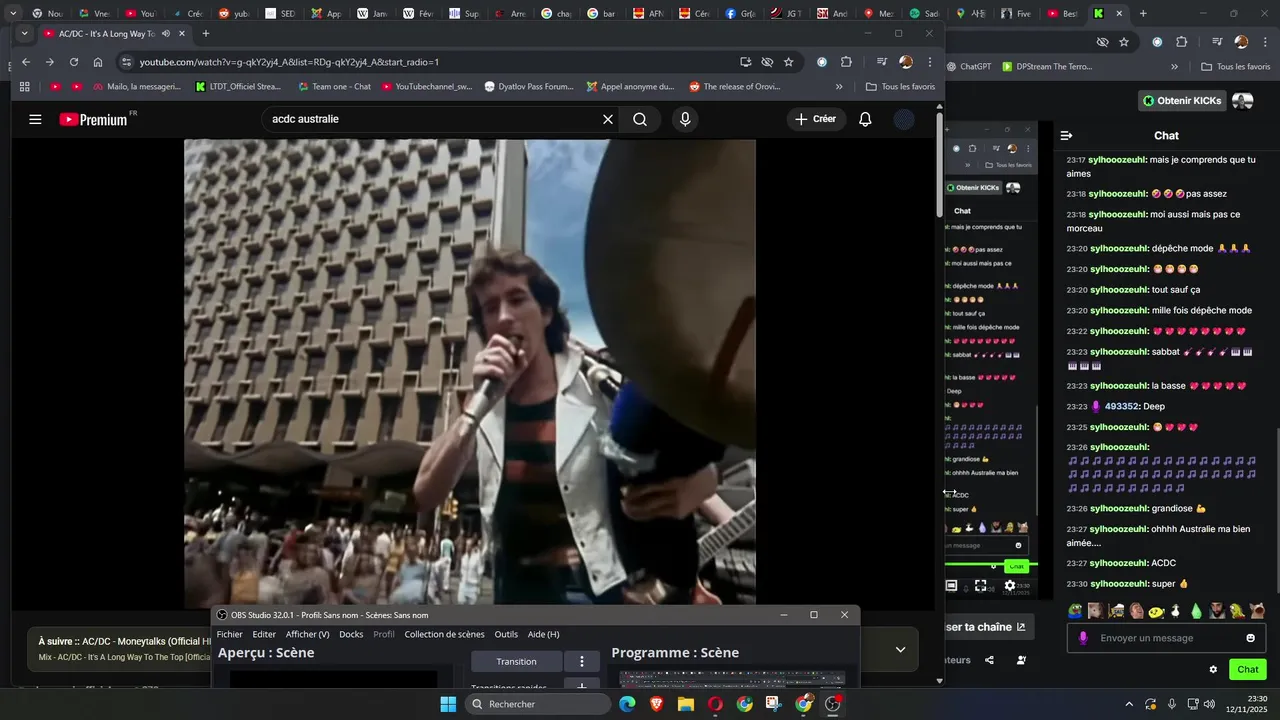
Task: Open Tous les favoris folder in YouTube window
Action: pyautogui.click(x=900, y=87)
